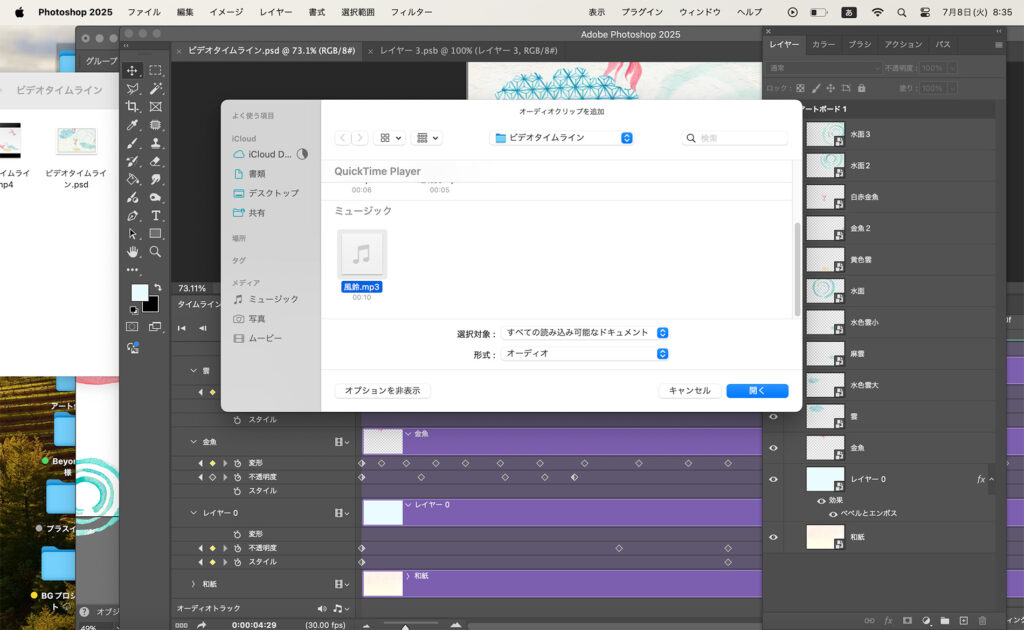The height and width of the screenshot is (630, 1024).
Task: Choose the Path Selection arrow tool
Action: point(133,234)
